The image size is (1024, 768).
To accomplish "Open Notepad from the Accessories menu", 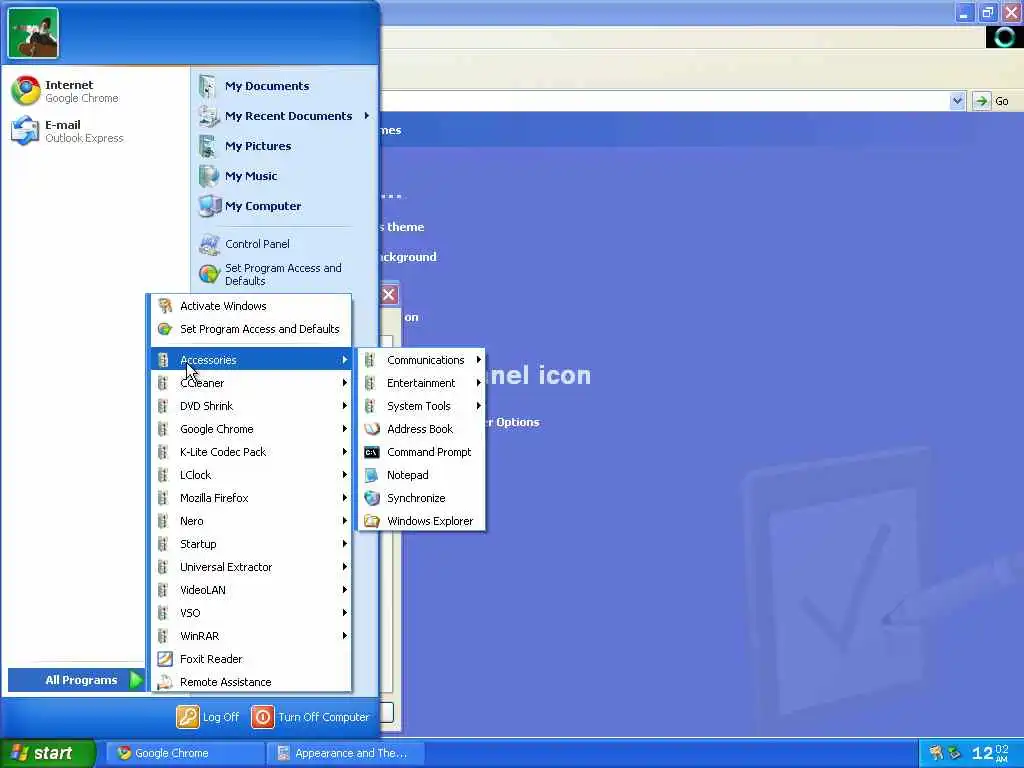I will 421,475.
